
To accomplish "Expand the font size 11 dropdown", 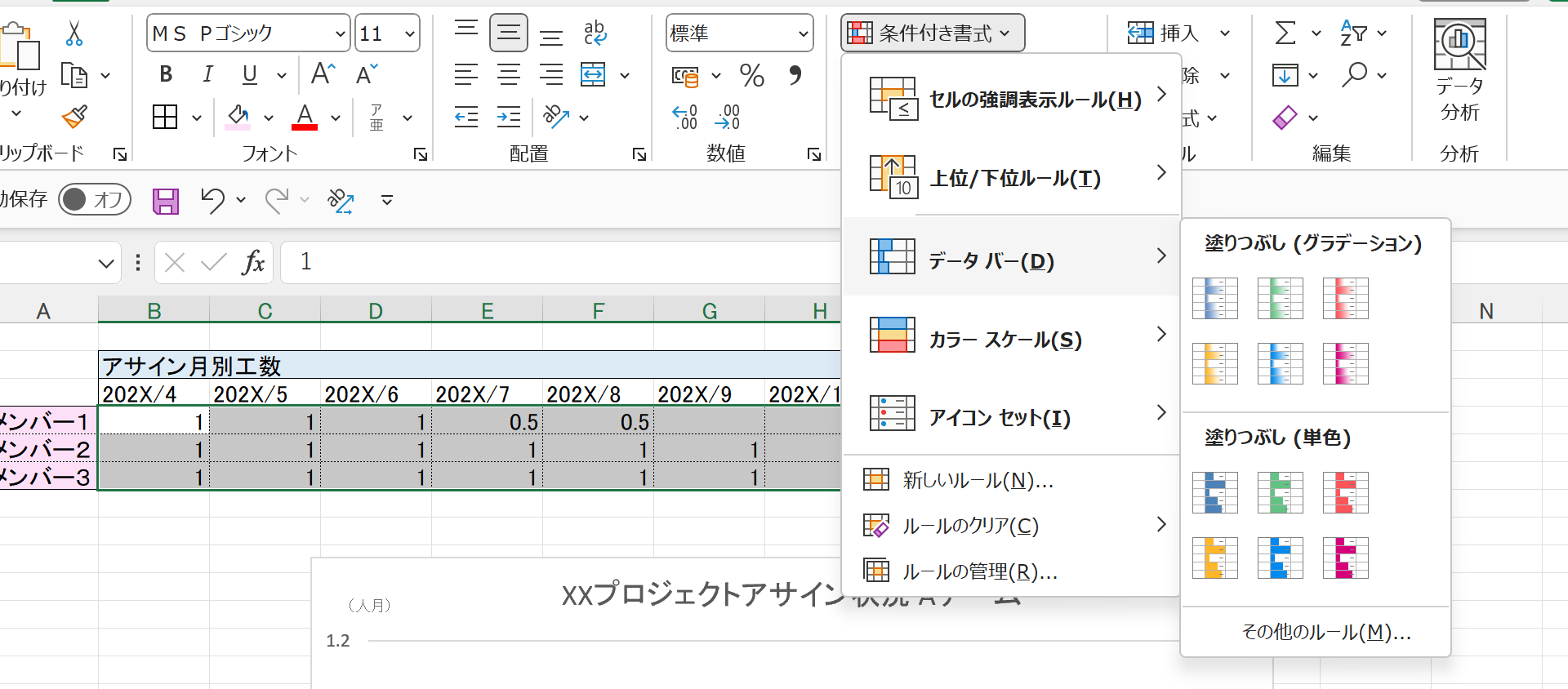I will tap(409, 33).
